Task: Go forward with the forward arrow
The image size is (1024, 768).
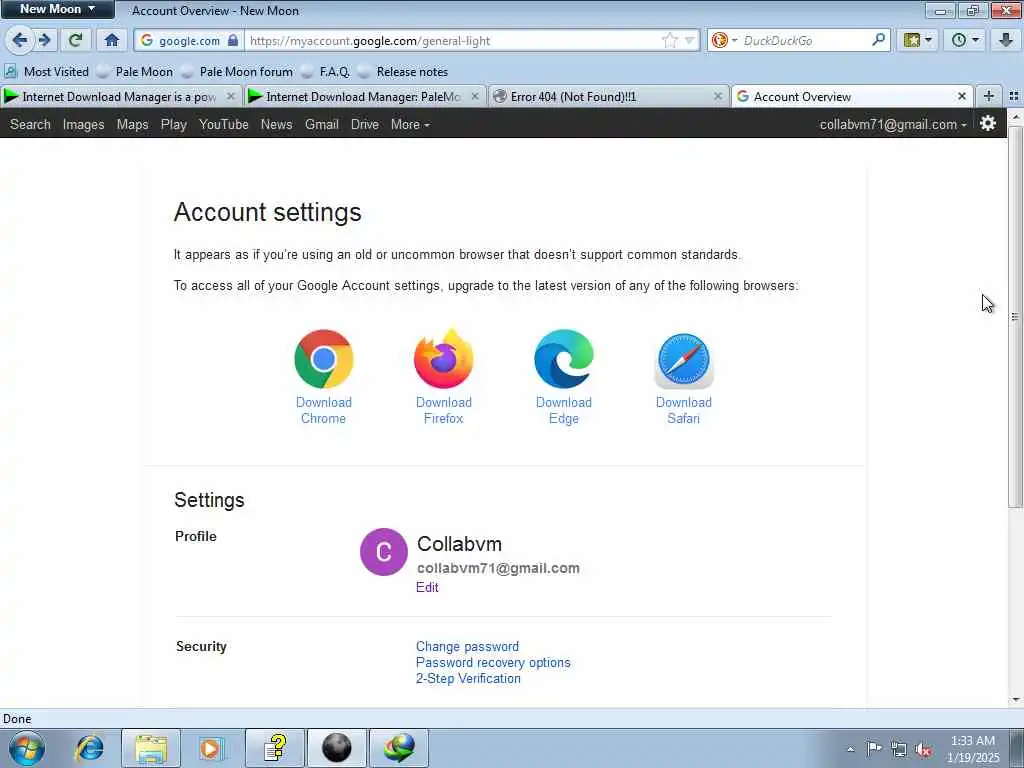Action: pos(44,40)
